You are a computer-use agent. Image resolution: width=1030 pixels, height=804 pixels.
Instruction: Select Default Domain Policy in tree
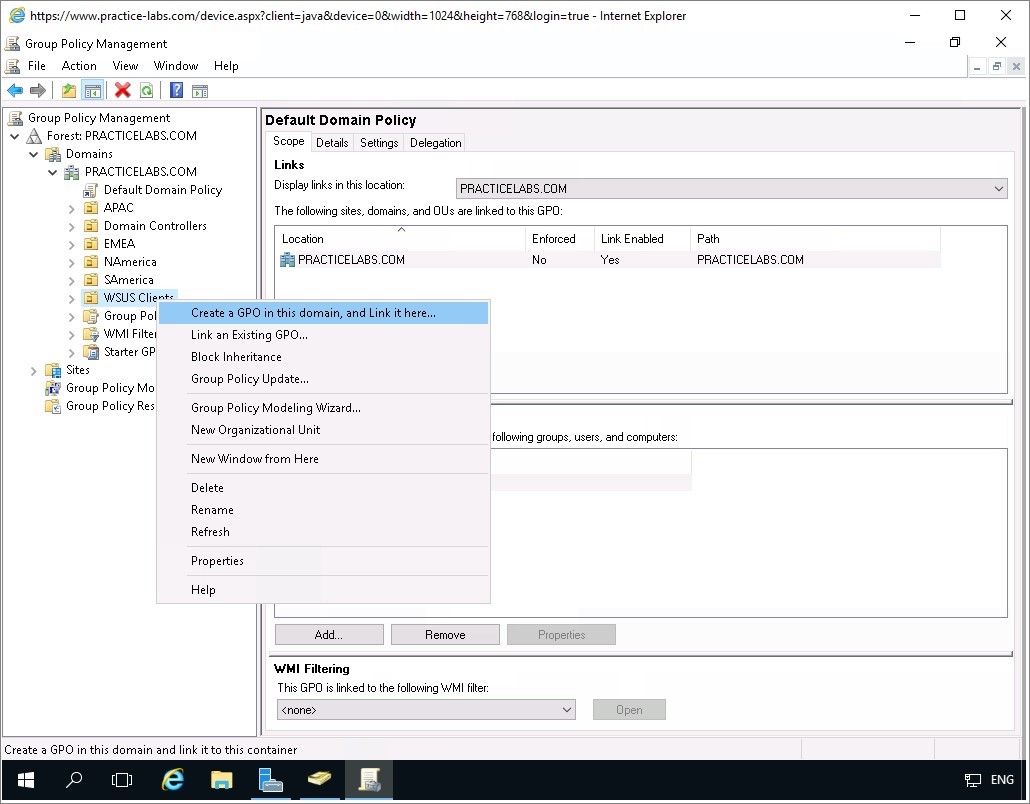tap(162, 190)
